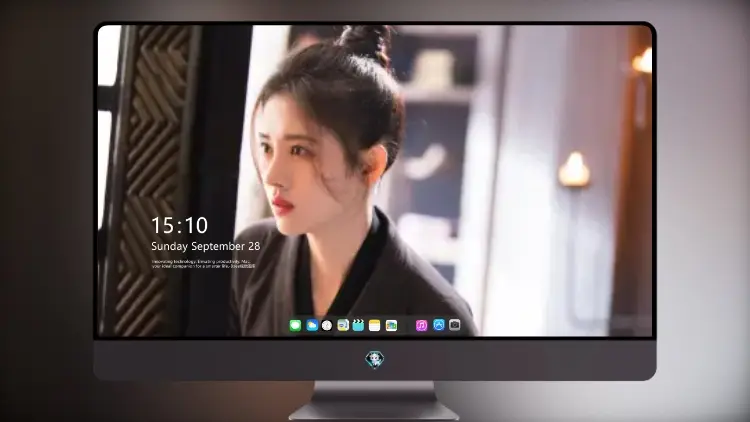The width and height of the screenshot is (750, 422).
Task: Open the map-and-chat app icon after Clock
Action: [343, 325]
